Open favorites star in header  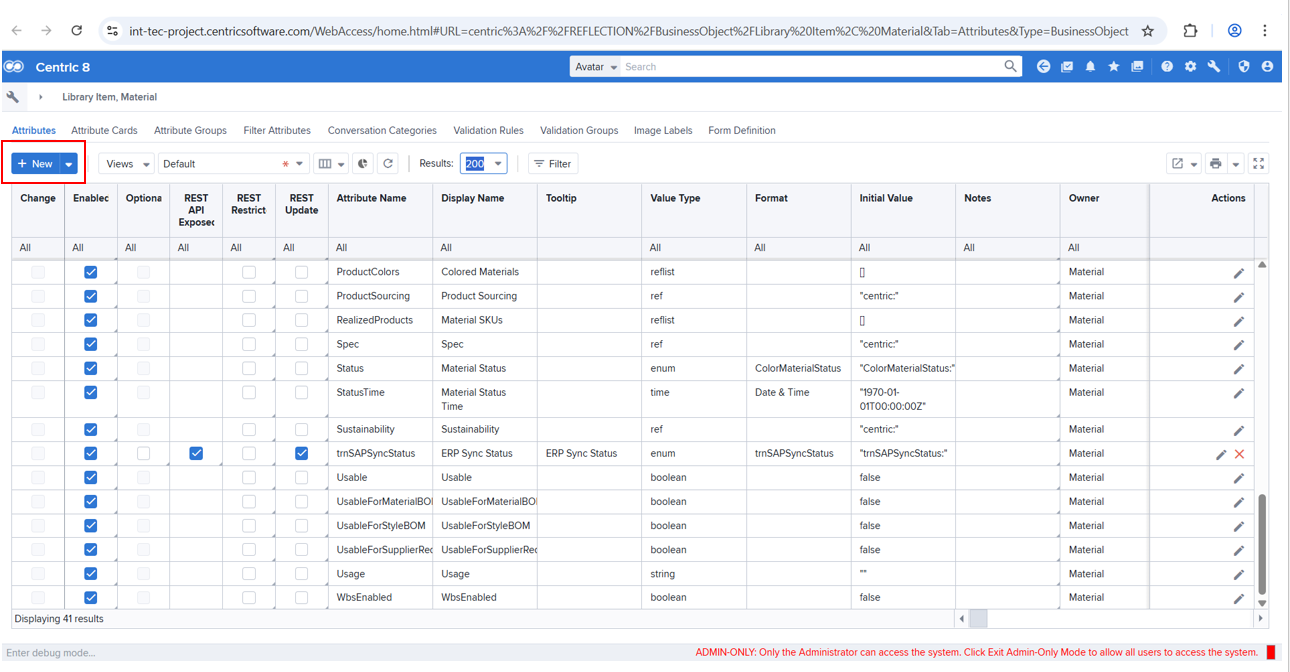[1113, 67]
